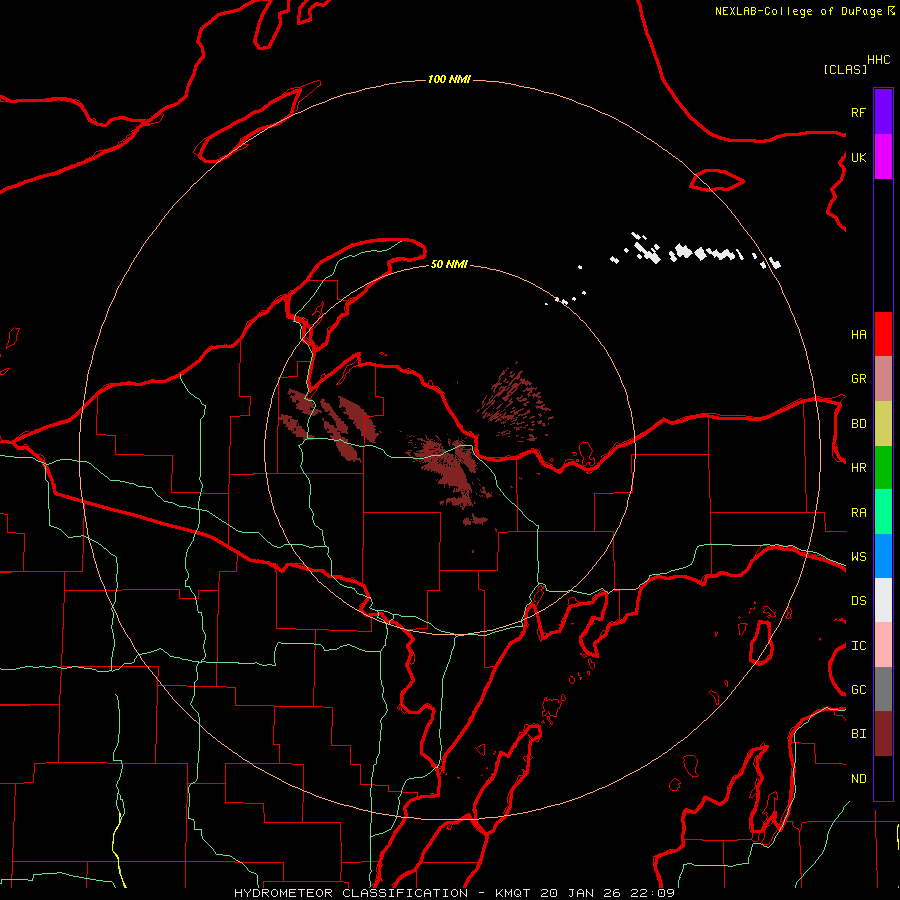The width and height of the screenshot is (900, 900).
Task: Click the RF legend label
Action: click(858, 112)
